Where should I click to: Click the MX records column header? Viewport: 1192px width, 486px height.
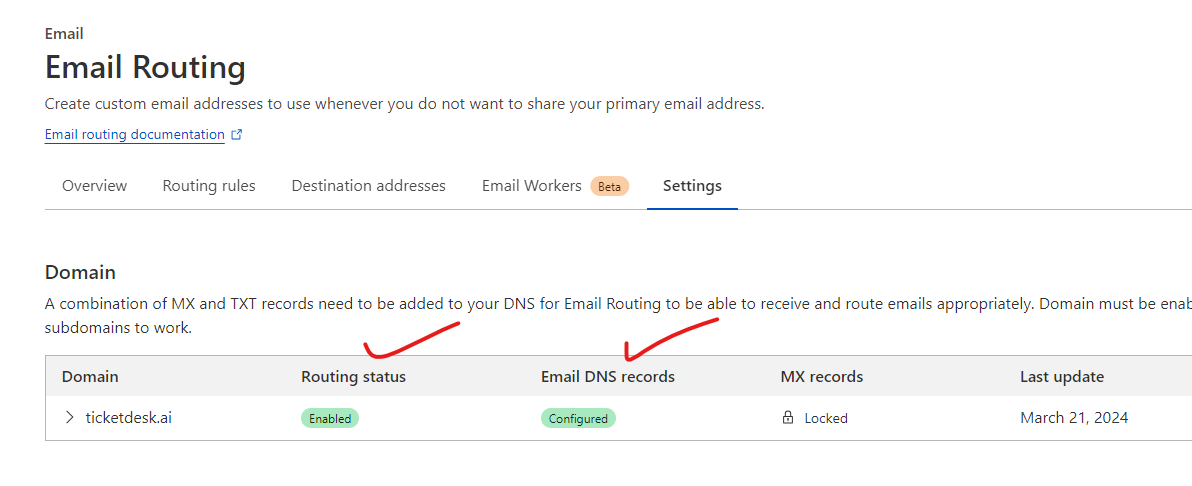[821, 377]
